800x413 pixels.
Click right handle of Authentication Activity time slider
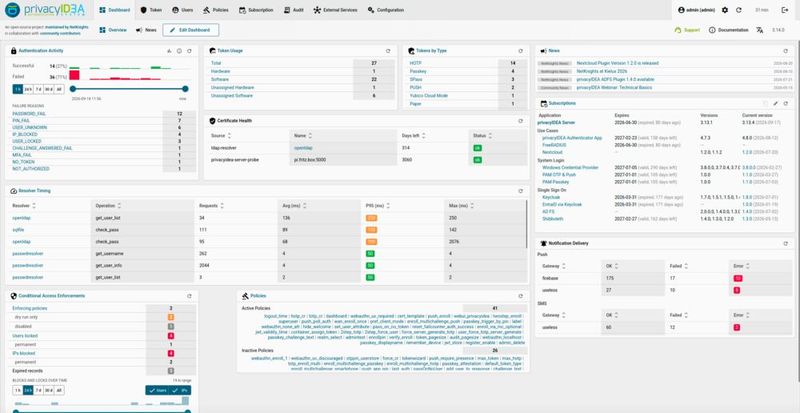[185, 89]
